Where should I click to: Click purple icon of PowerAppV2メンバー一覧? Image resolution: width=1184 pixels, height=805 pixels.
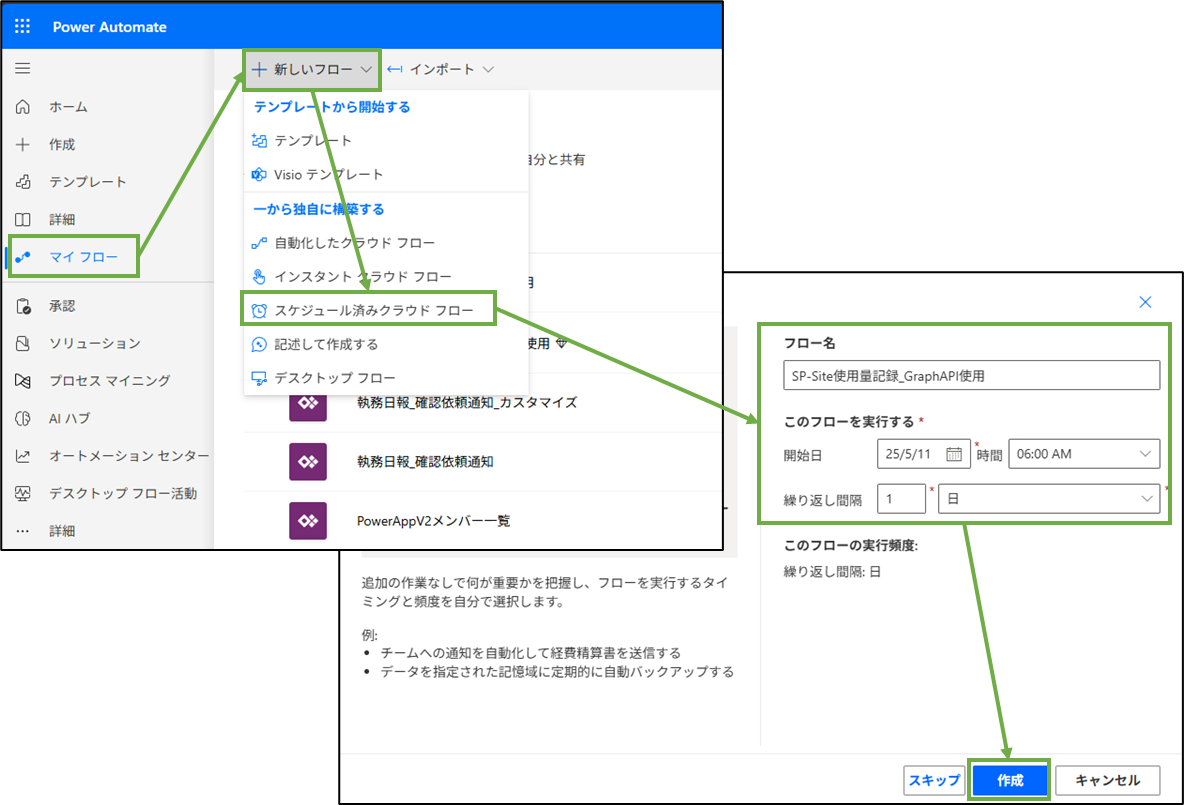308,521
